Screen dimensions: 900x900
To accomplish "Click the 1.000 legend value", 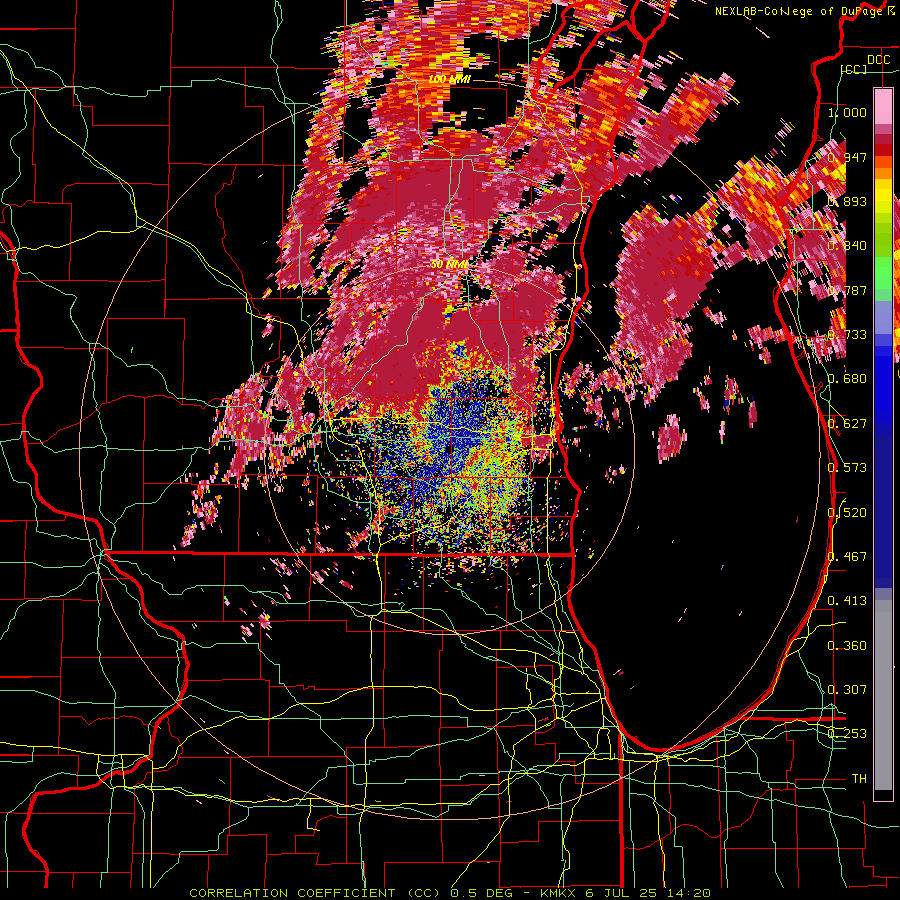I will click(847, 112).
